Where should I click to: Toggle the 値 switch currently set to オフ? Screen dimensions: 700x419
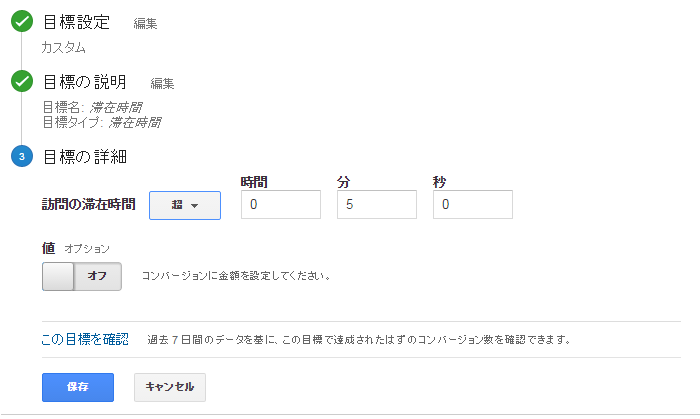tap(82, 277)
